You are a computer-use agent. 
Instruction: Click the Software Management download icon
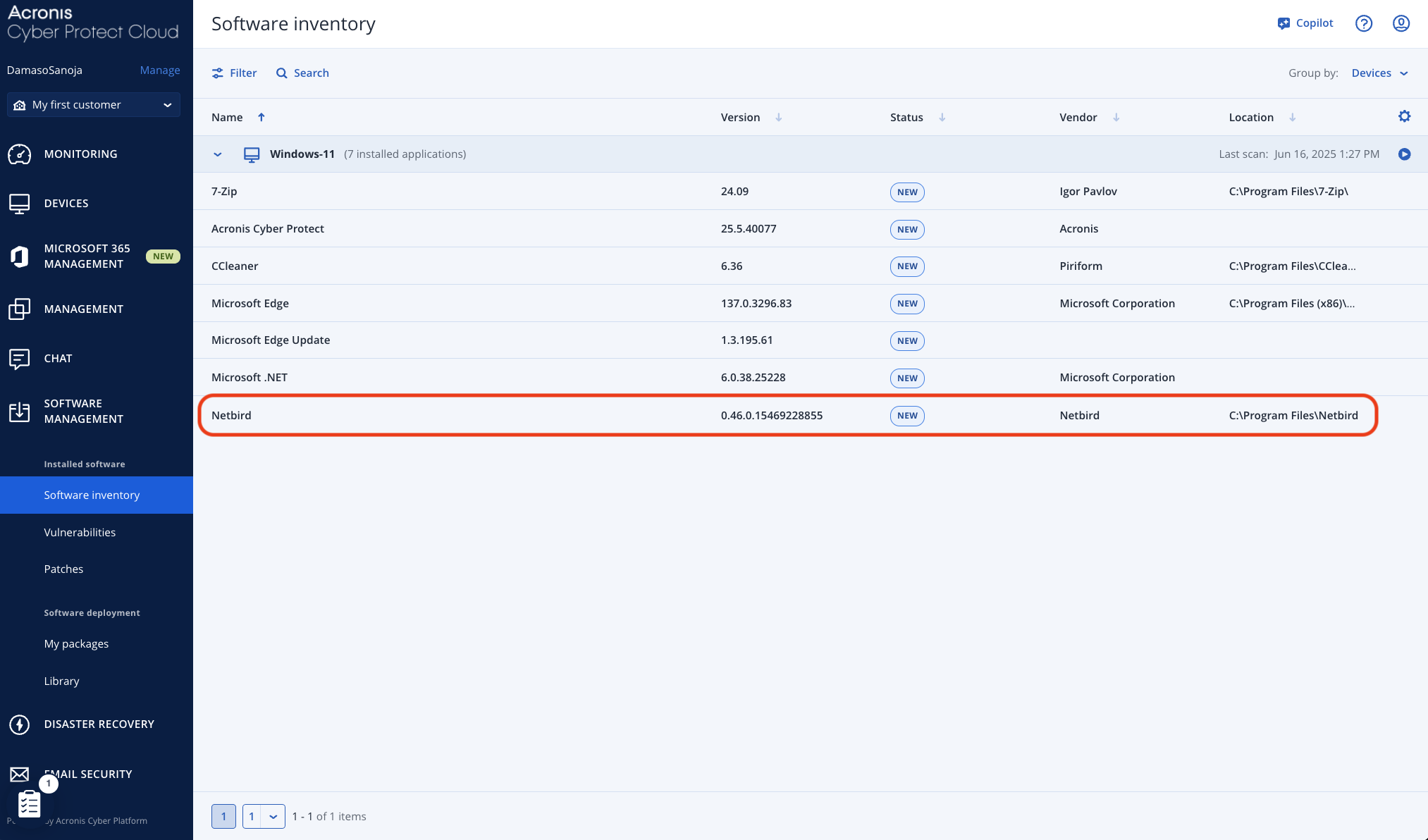(20, 412)
